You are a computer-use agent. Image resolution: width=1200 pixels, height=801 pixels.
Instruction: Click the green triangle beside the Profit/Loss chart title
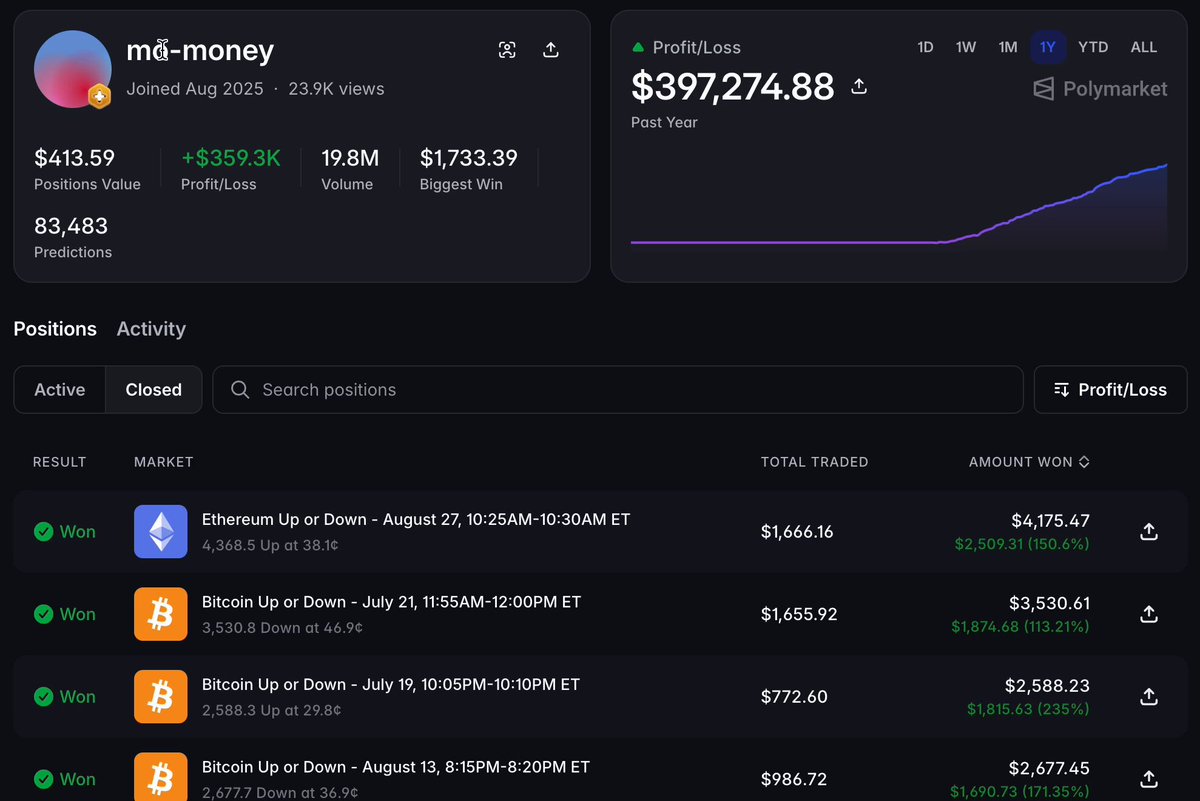coord(638,47)
